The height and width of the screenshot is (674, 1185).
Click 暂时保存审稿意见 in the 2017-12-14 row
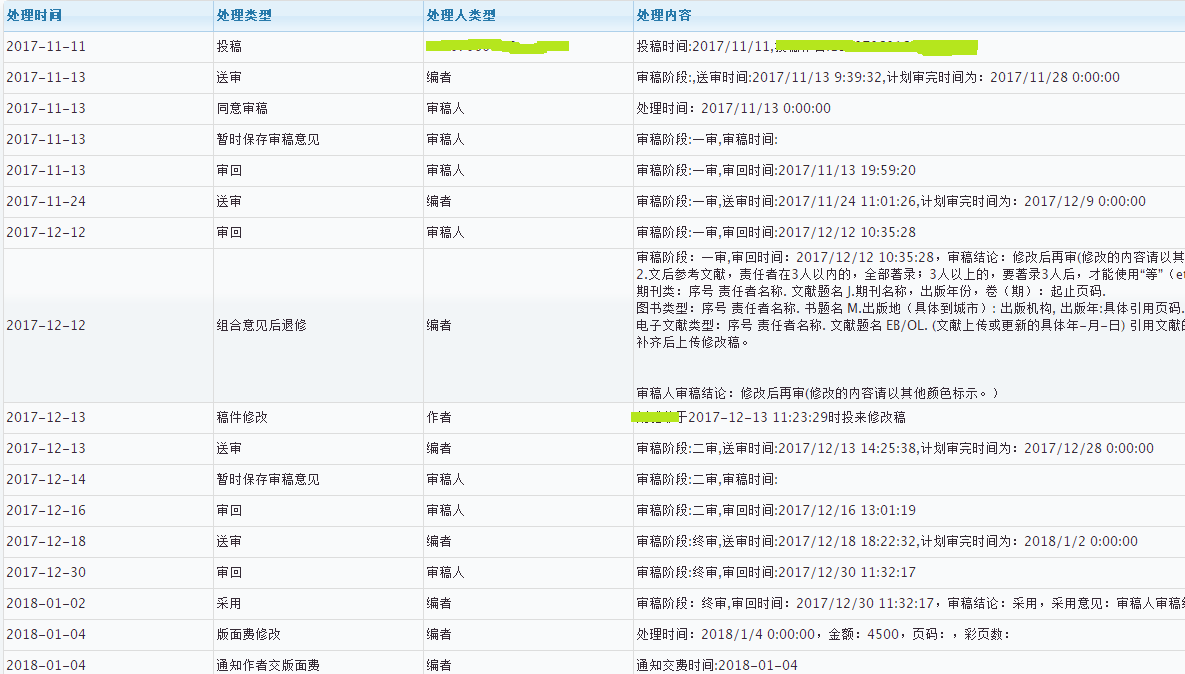(268, 479)
